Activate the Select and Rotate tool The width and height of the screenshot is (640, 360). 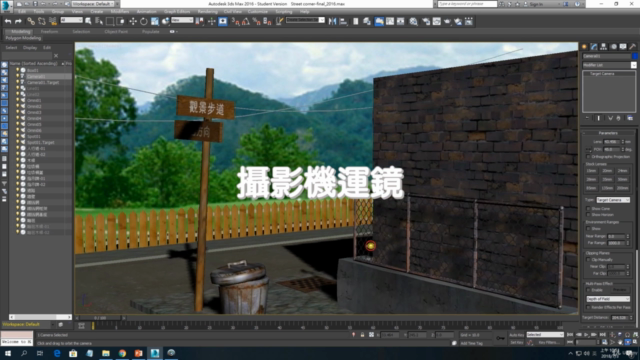tap(144, 21)
